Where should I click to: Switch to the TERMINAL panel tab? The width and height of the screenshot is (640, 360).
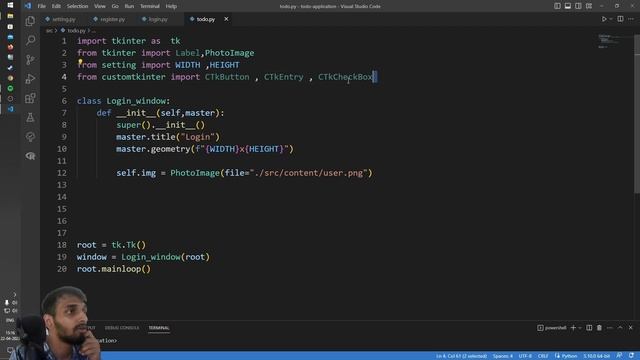(x=159, y=328)
